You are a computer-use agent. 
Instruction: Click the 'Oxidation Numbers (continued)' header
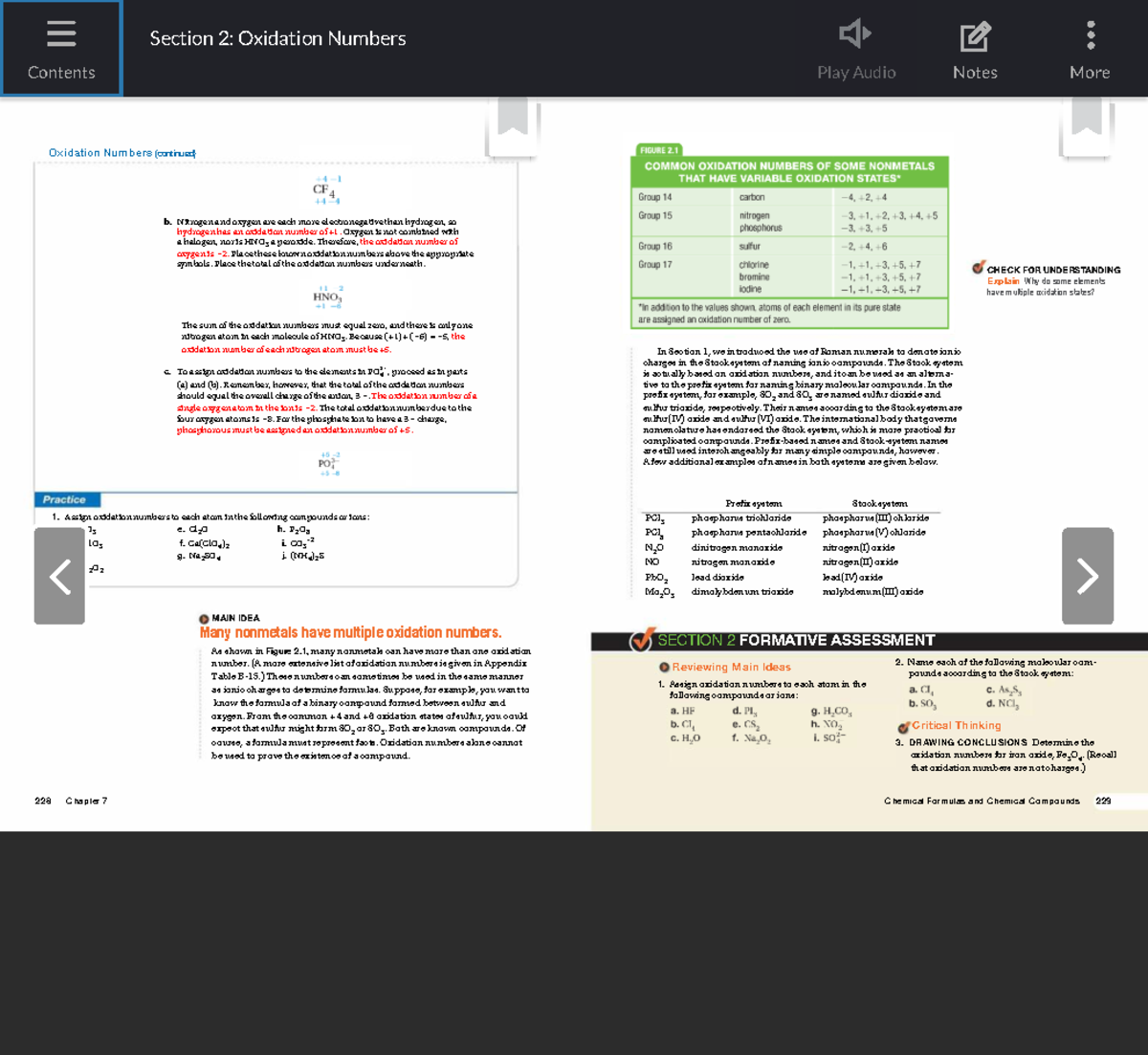[x=122, y=153]
